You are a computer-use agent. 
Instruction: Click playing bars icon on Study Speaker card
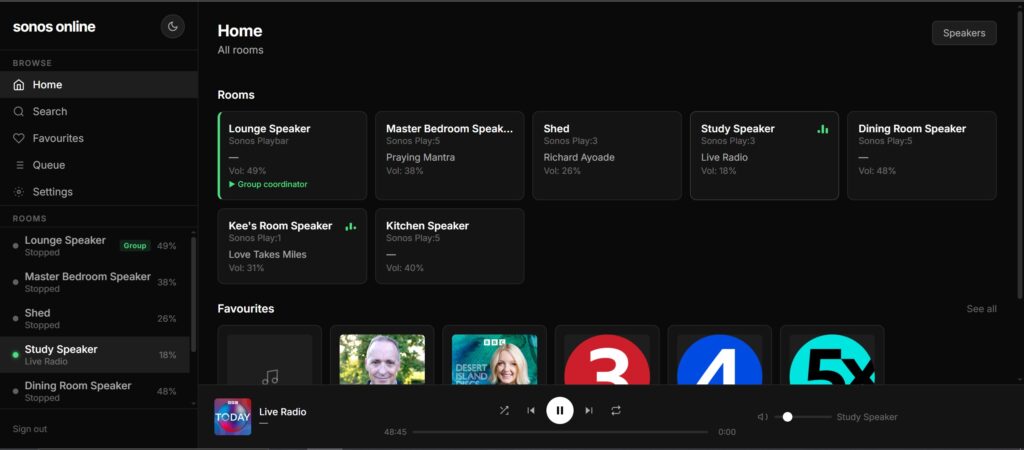[823, 129]
